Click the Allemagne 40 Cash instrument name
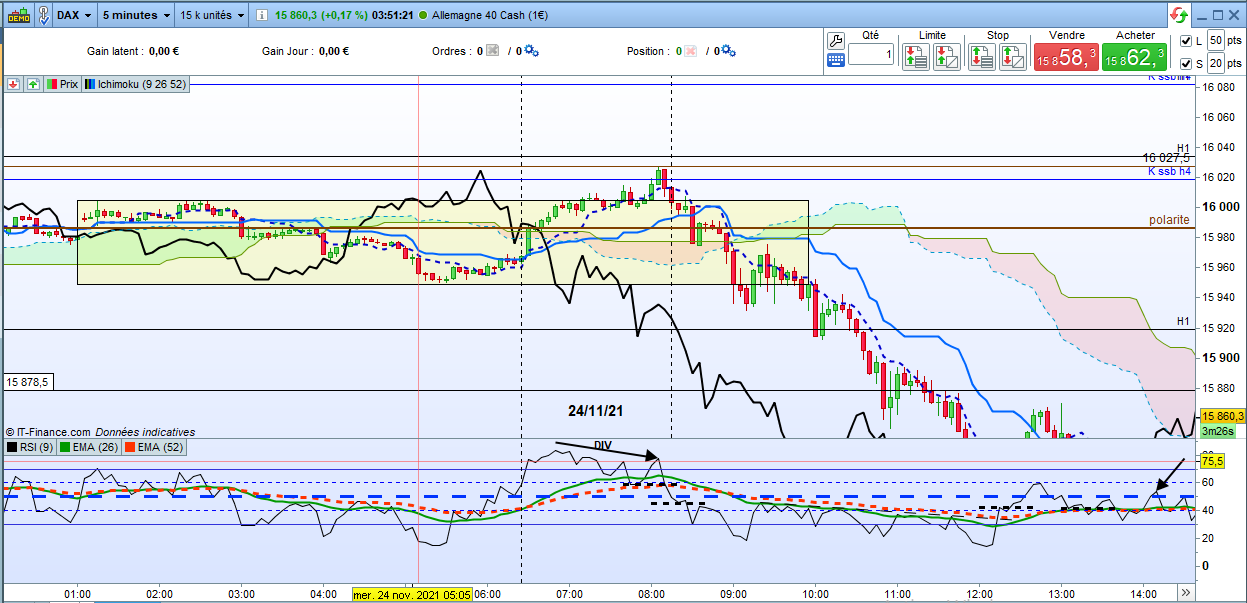The image size is (1247, 603). coord(492,16)
